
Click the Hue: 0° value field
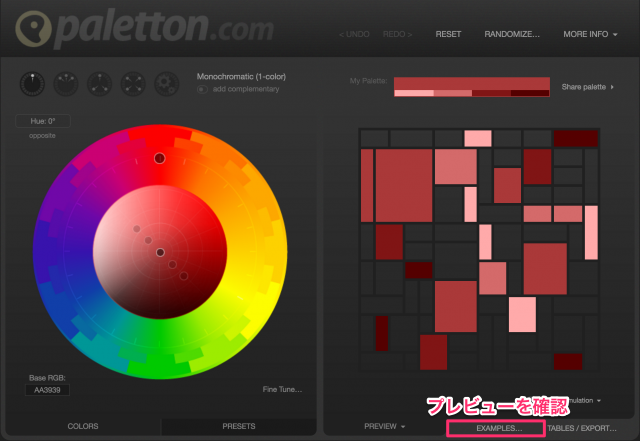43,121
